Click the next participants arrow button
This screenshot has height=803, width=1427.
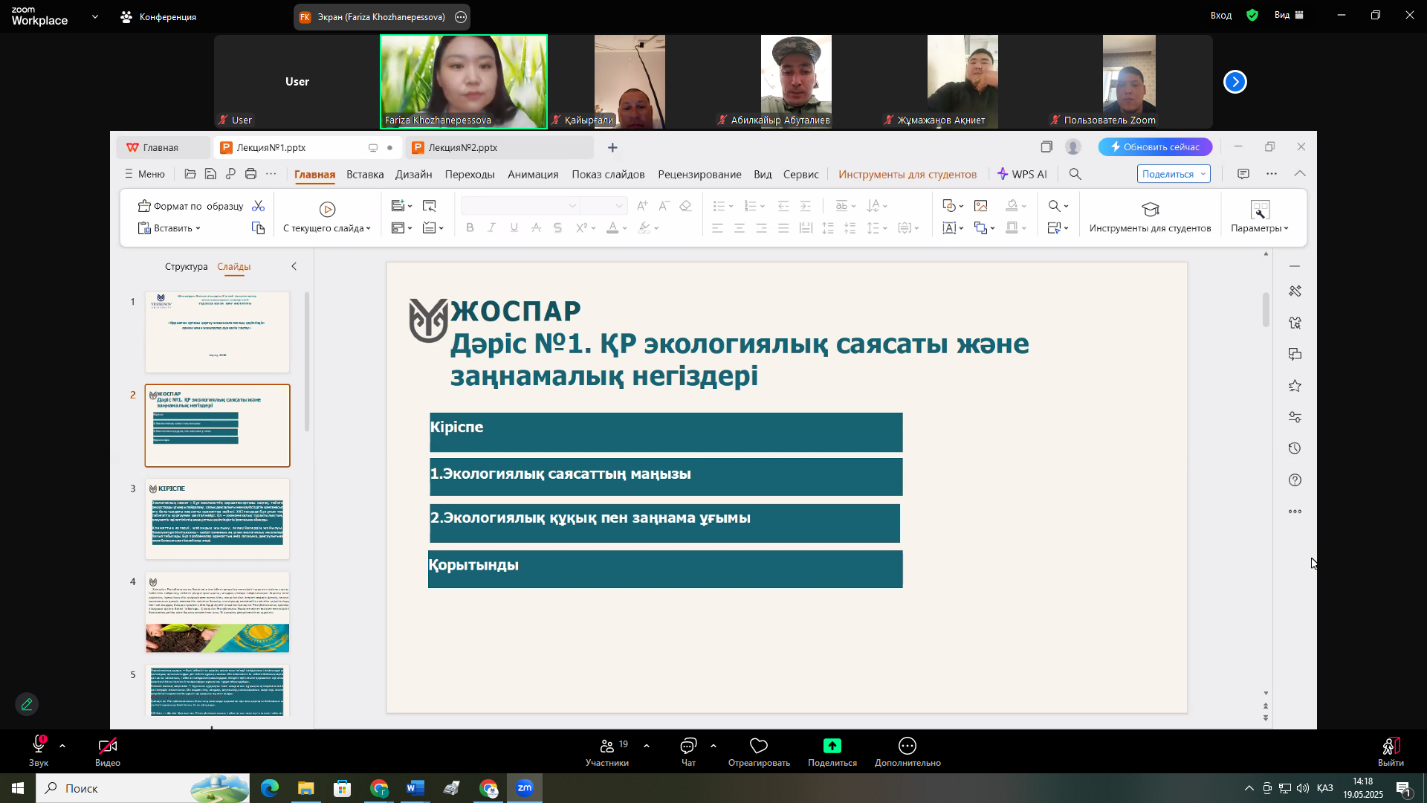tap(1235, 82)
